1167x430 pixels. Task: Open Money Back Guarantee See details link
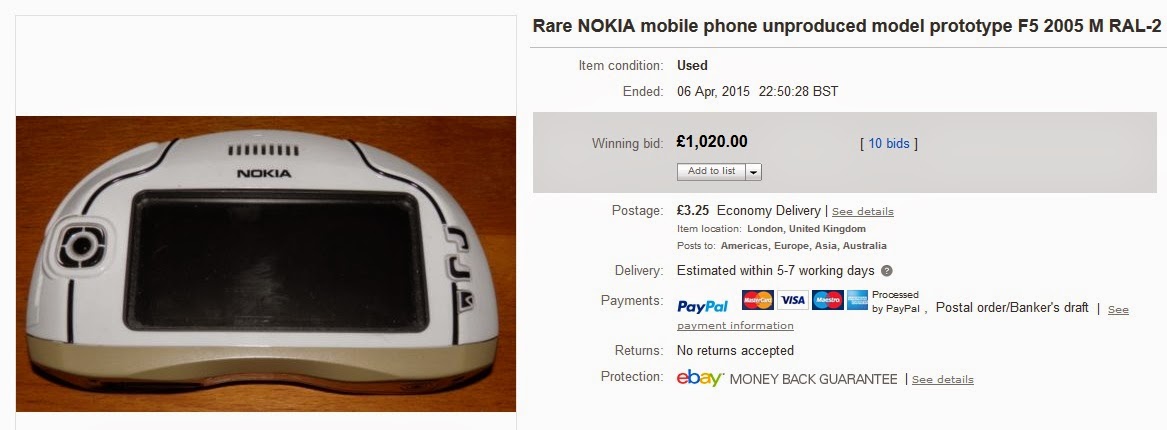(x=942, y=380)
